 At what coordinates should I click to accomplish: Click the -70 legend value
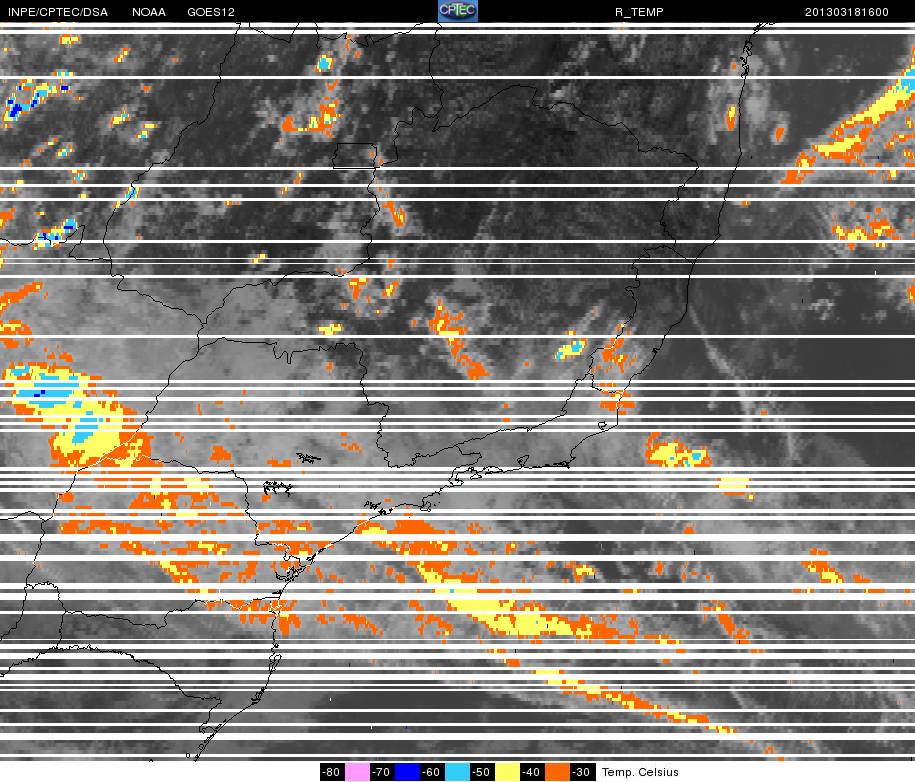coord(382,771)
